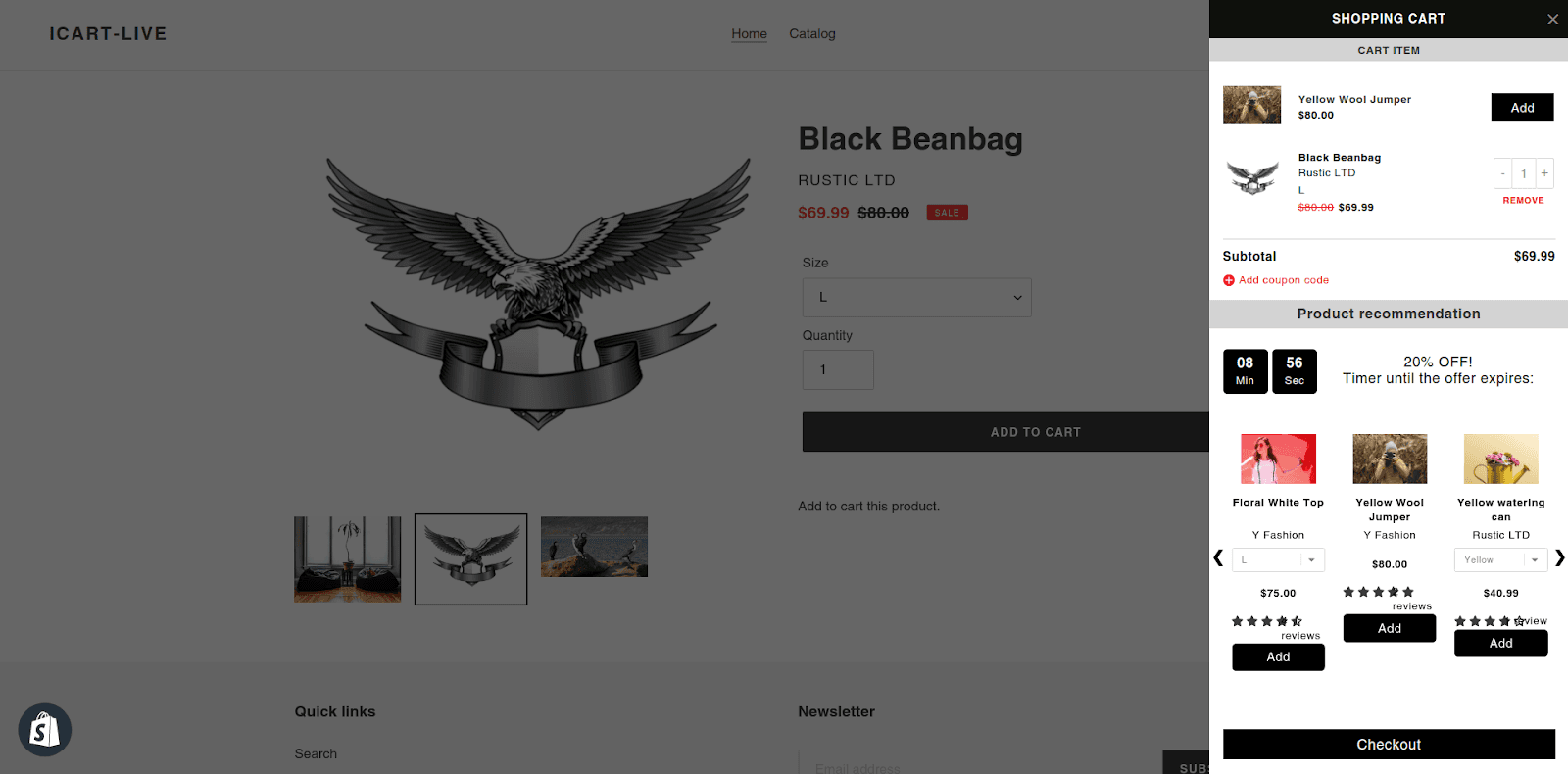Image resolution: width=1568 pixels, height=774 pixels.
Task: Go to the previous product recommendation
Action: click(x=1218, y=558)
